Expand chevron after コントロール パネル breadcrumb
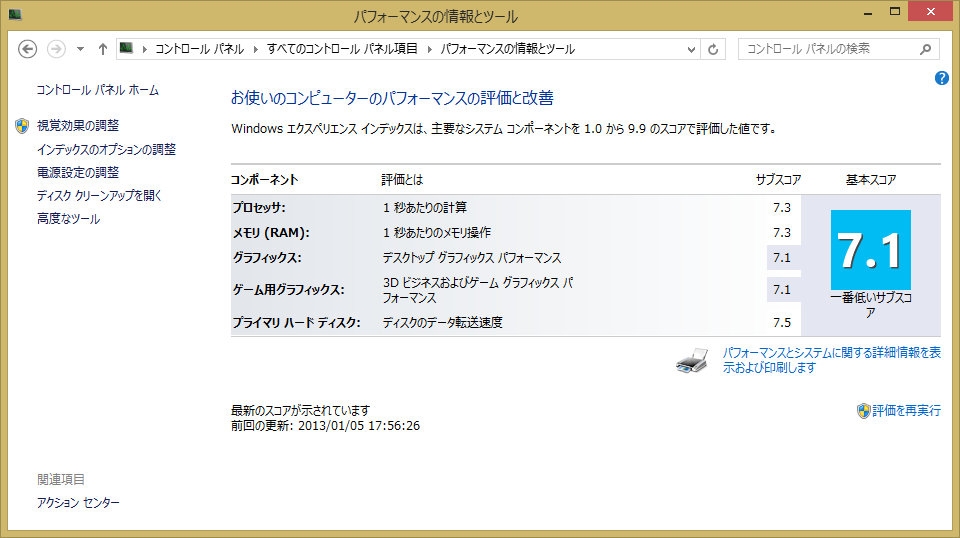The height and width of the screenshot is (538, 960). [256, 49]
